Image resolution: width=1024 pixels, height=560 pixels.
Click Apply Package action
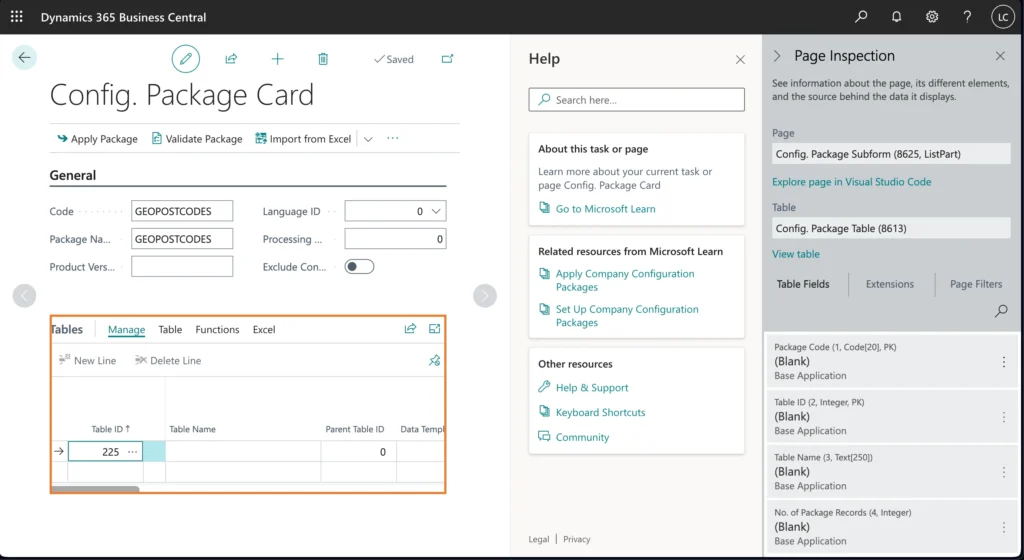(97, 138)
